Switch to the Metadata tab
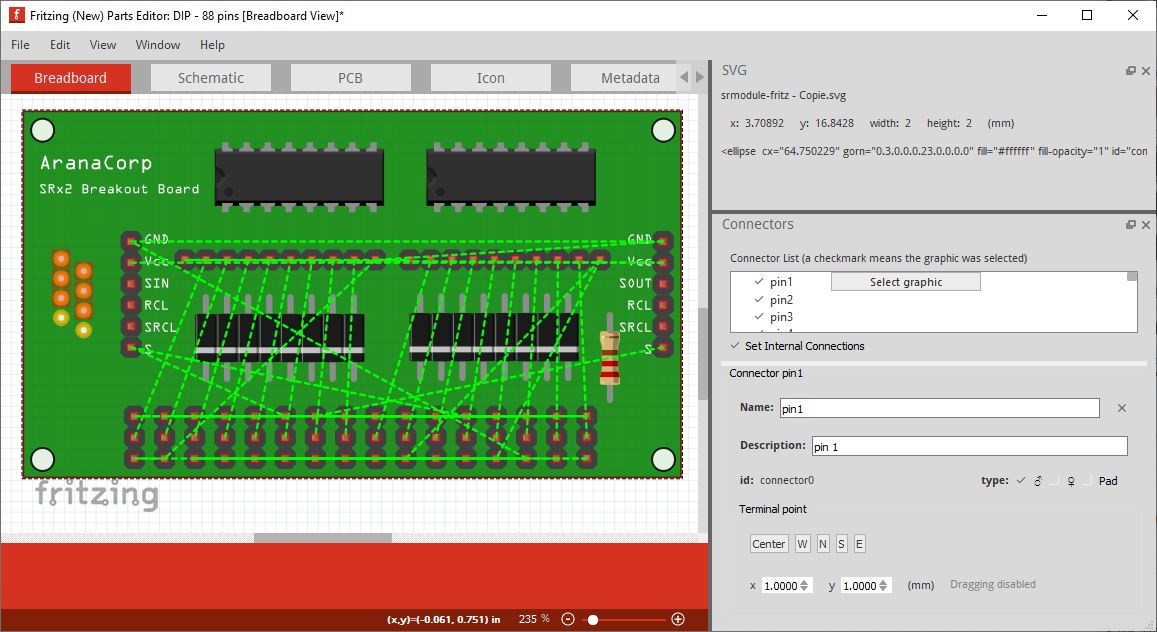The height and width of the screenshot is (632, 1157). click(x=624, y=78)
